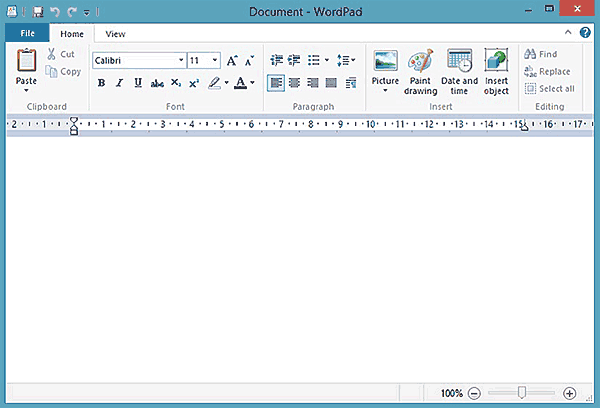Screen dimensions: 600x408
Task: Open the Calibri font family dropdown
Action: tap(179, 60)
